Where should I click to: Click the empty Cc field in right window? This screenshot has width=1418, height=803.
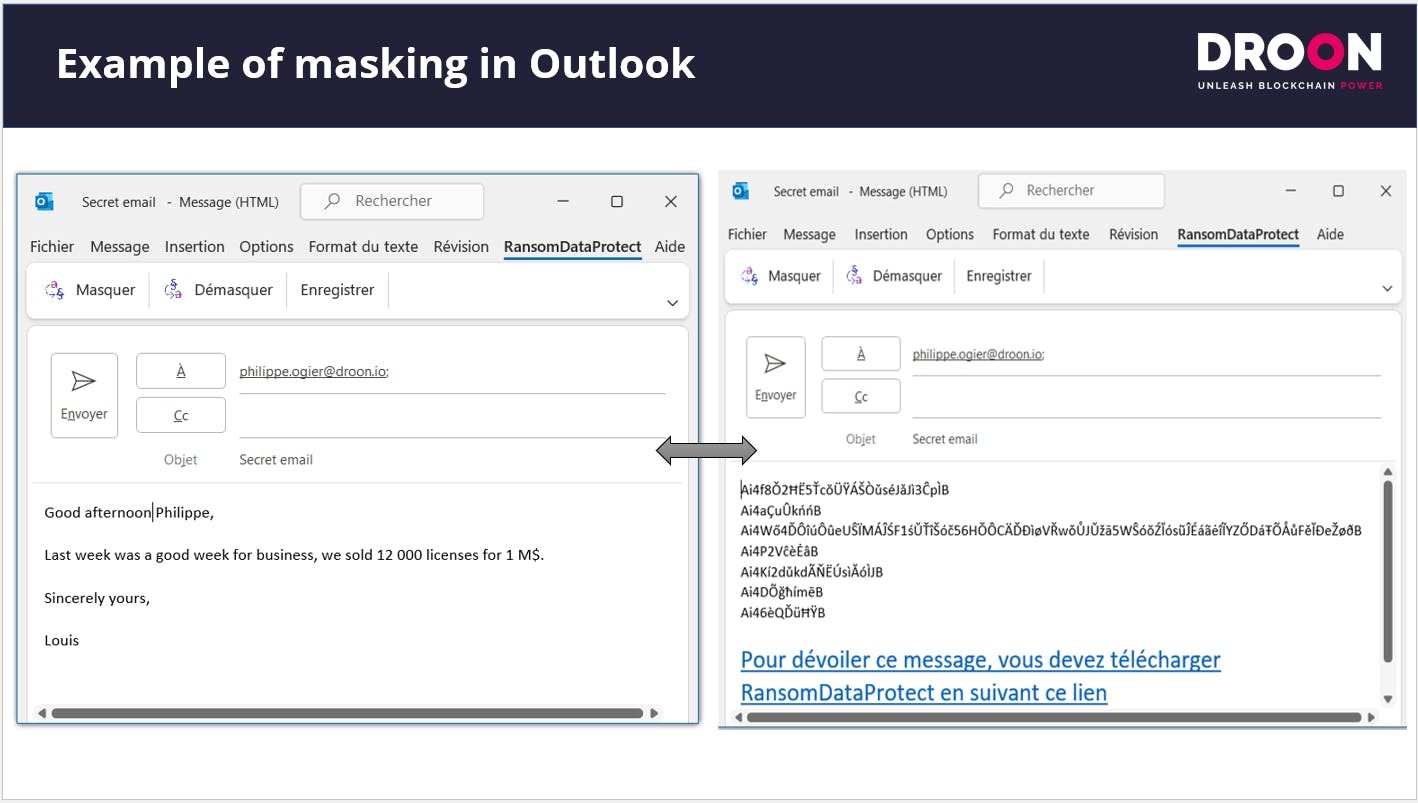point(1146,398)
